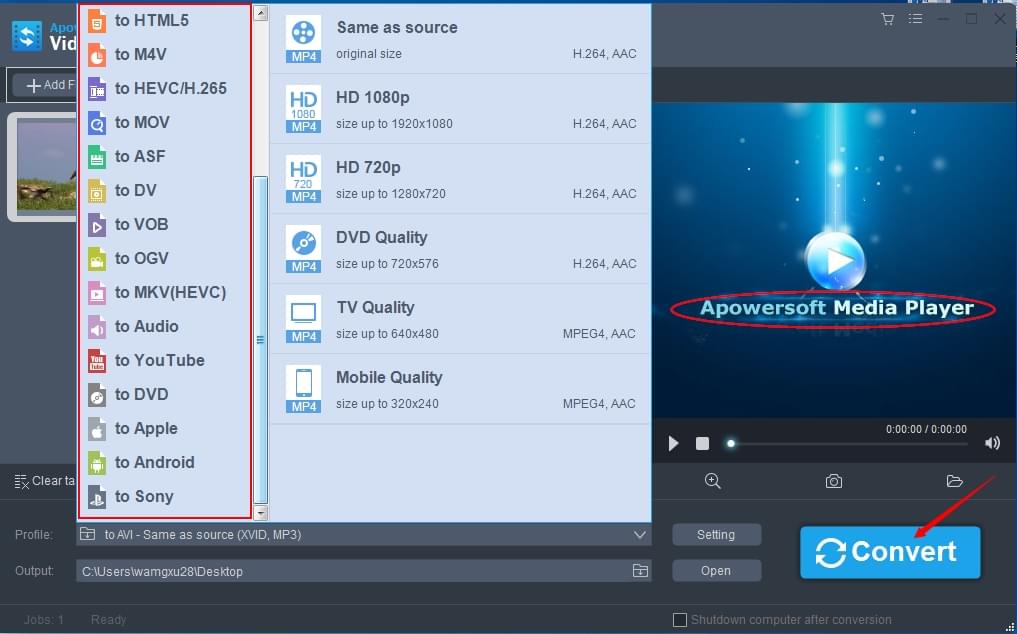
Task: Click the Open button beside Output path
Action: (716, 571)
